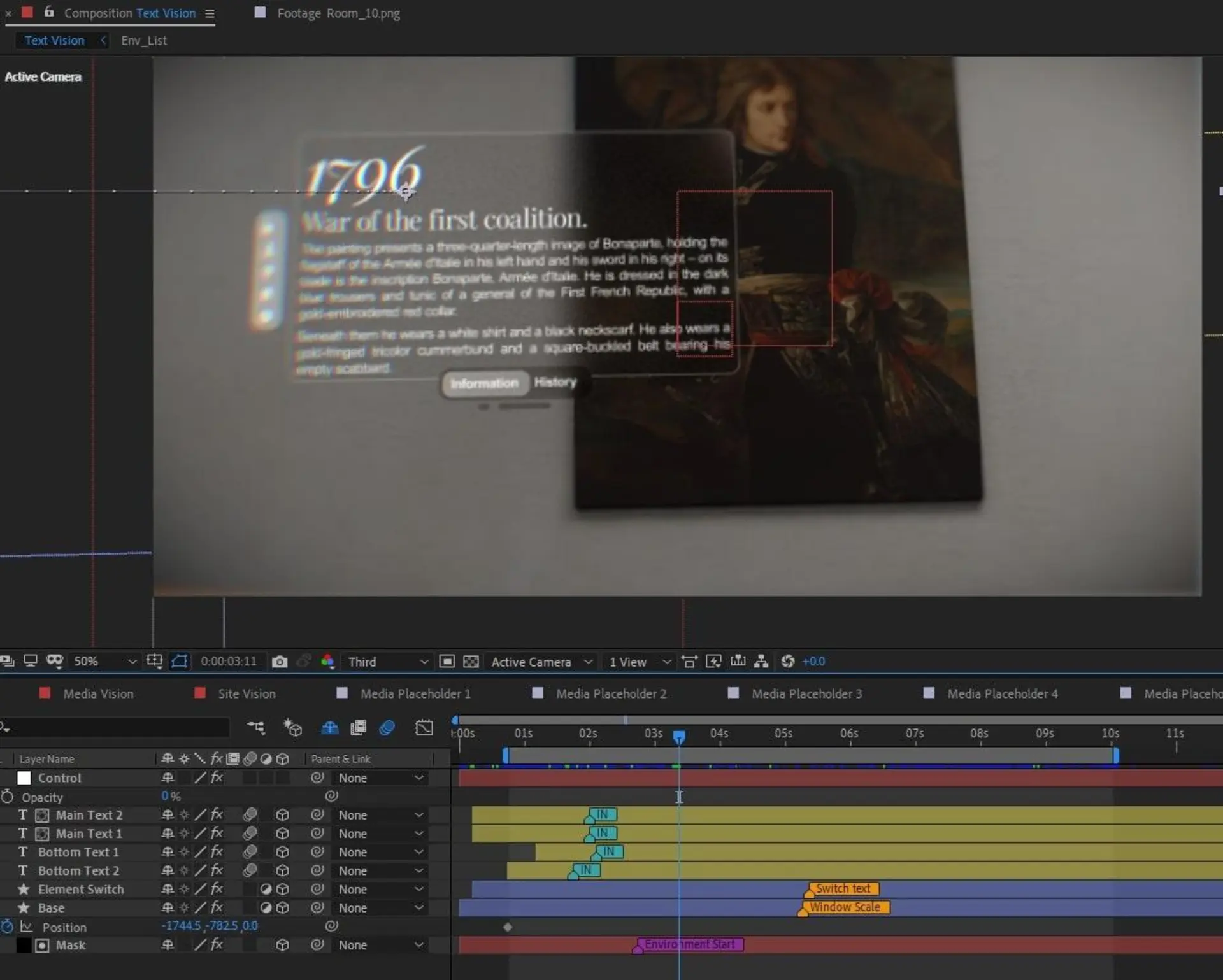The width and height of the screenshot is (1223, 980).
Task: Open the Footage Room_10.png viewer tab
Action: [338, 13]
